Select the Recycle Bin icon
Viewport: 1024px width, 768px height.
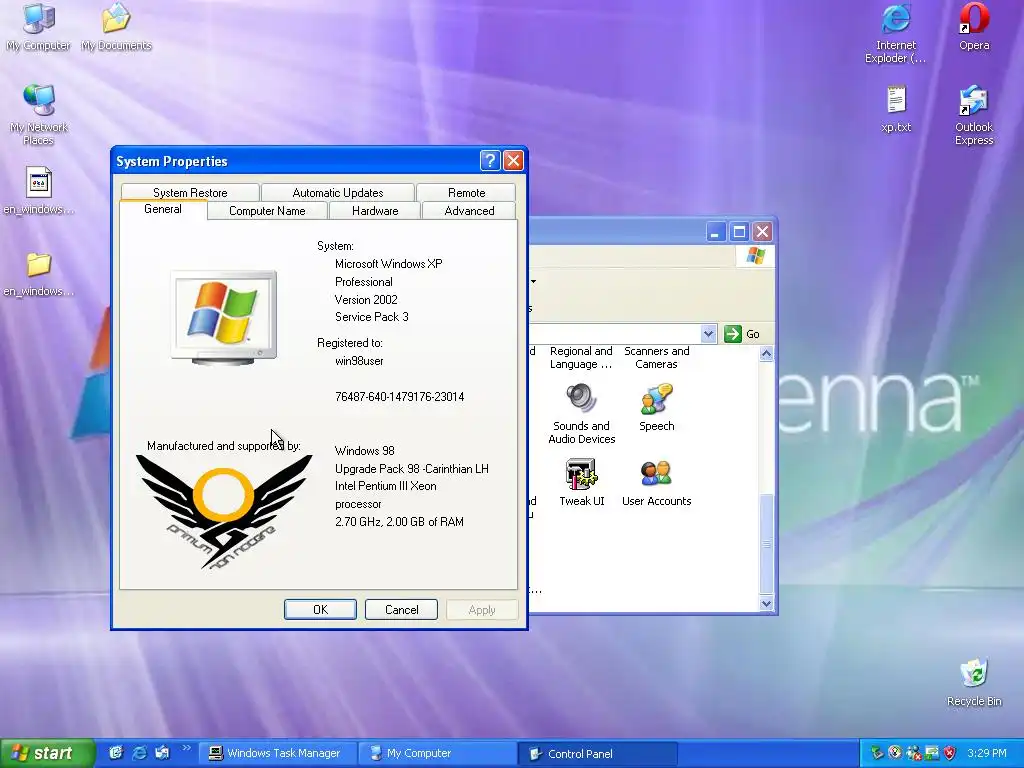point(974,682)
